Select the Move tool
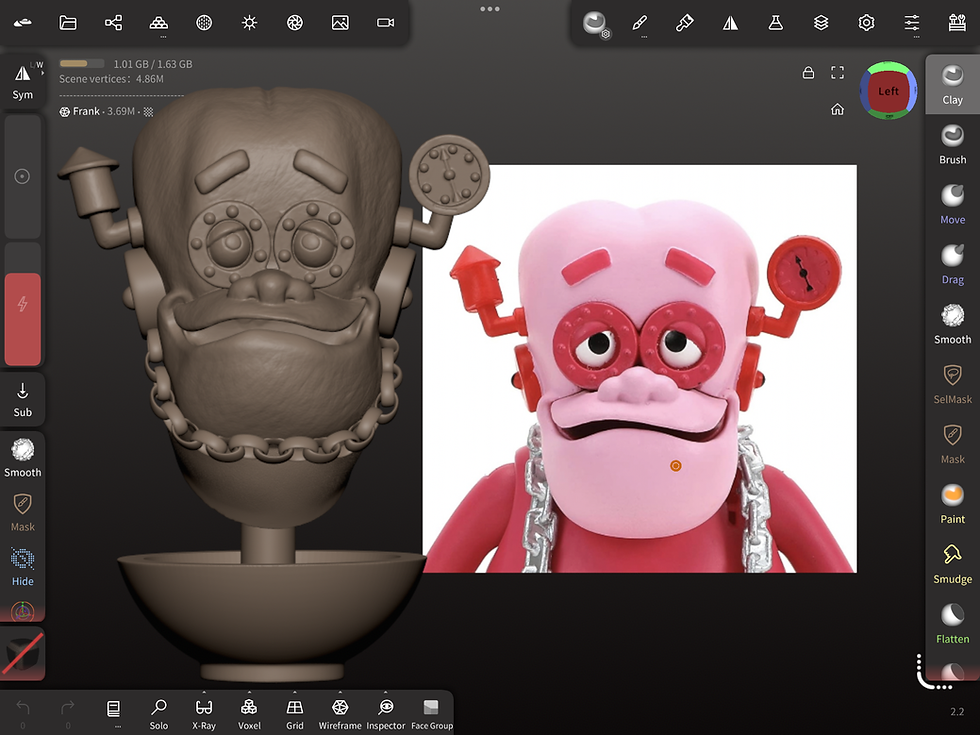The width and height of the screenshot is (980, 735). tap(952, 204)
